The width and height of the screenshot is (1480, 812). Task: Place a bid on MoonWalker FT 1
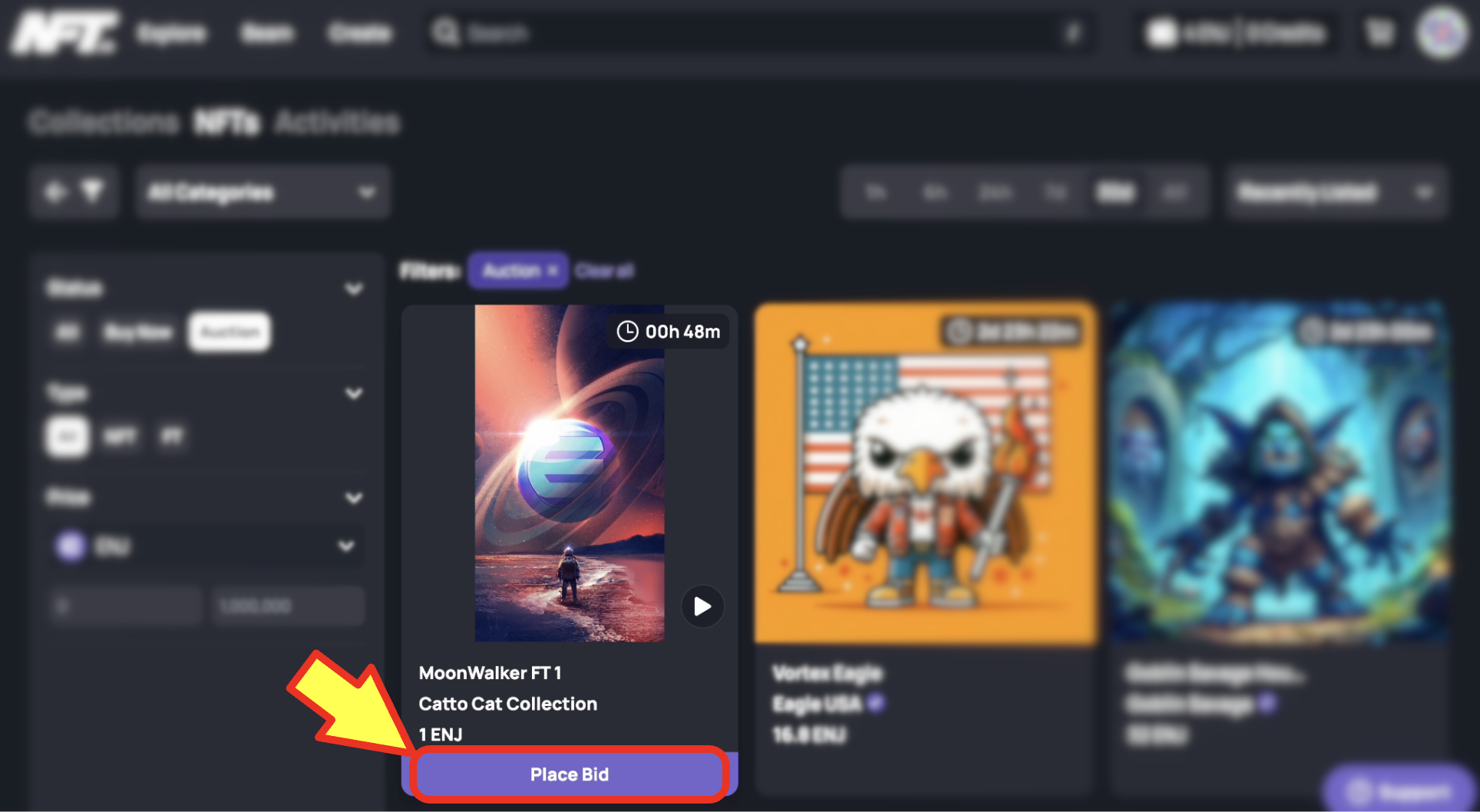tap(568, 774)
